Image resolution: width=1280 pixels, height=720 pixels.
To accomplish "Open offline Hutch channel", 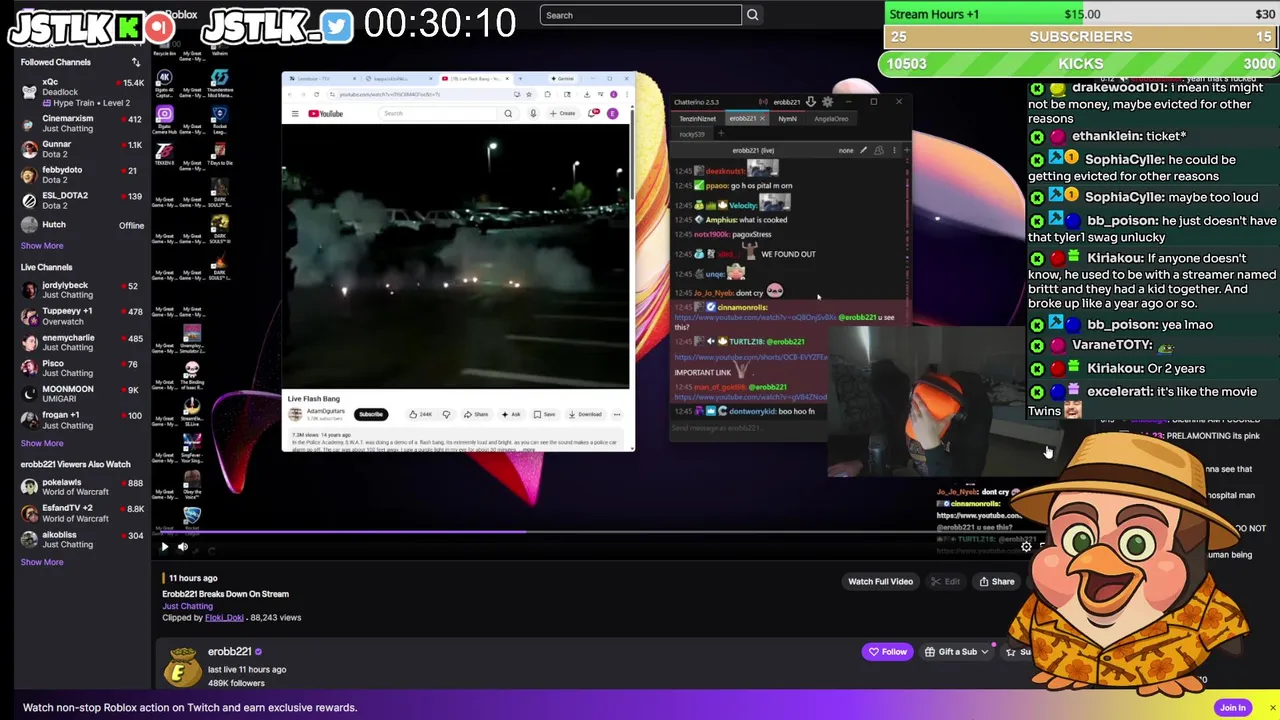I will [x=82, y=225].
